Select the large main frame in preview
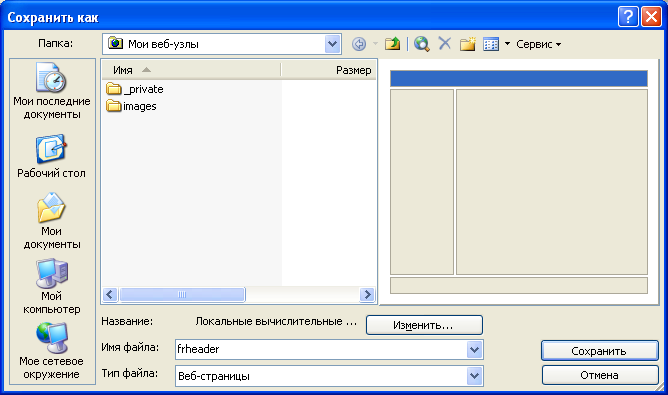668x395 pixels. 552,182
